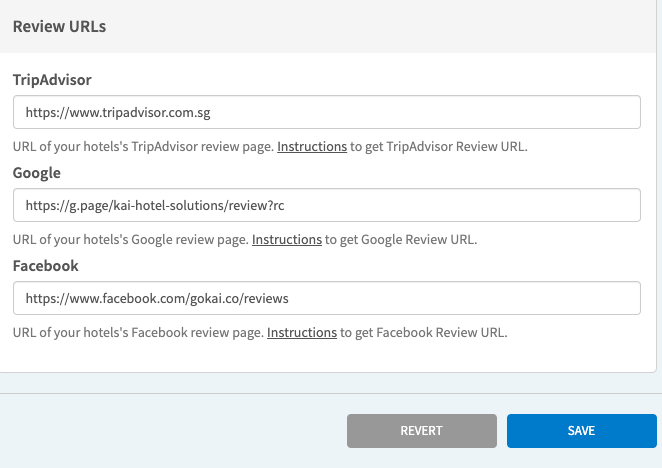Open Instructions link for TripAdvisor Review URL
Viewport: 662px width, 468px height.
(312, 147)
